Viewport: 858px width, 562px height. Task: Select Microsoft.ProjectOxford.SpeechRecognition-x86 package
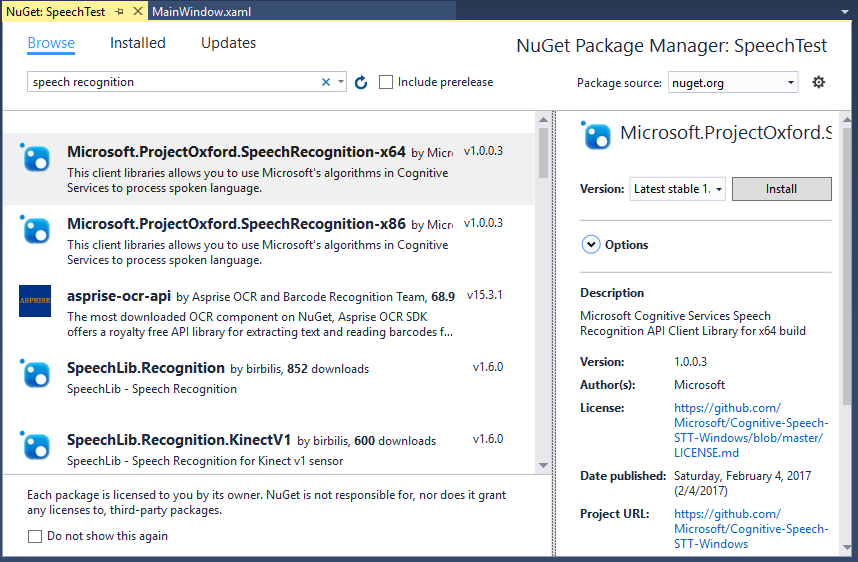pos(269,241)
